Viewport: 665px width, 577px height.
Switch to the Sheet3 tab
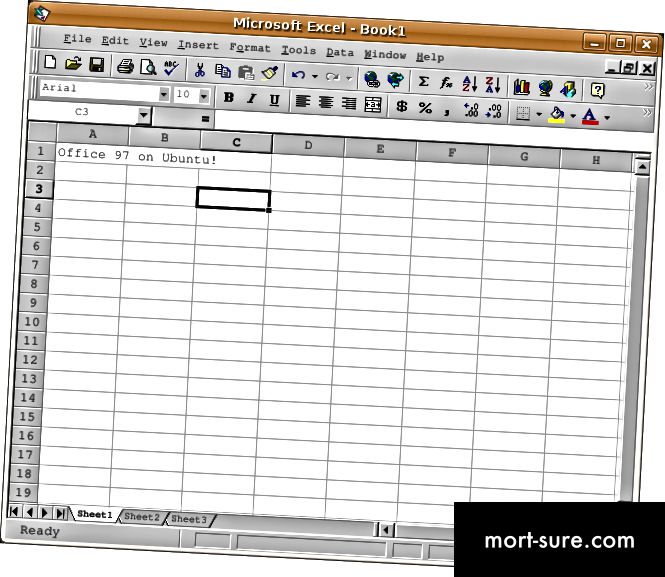(188, 519)
